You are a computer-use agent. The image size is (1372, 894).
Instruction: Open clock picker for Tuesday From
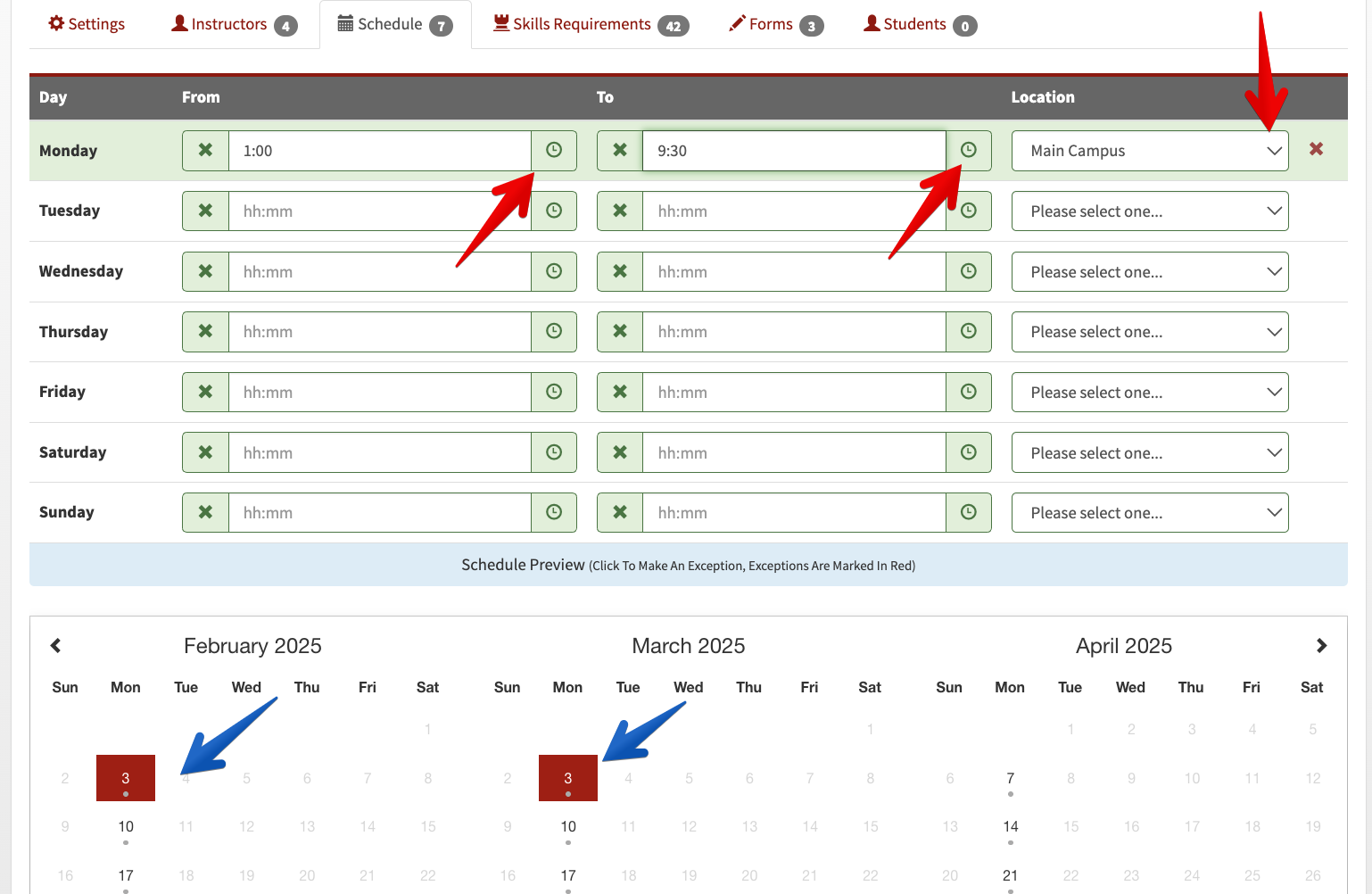click(554, 211)
